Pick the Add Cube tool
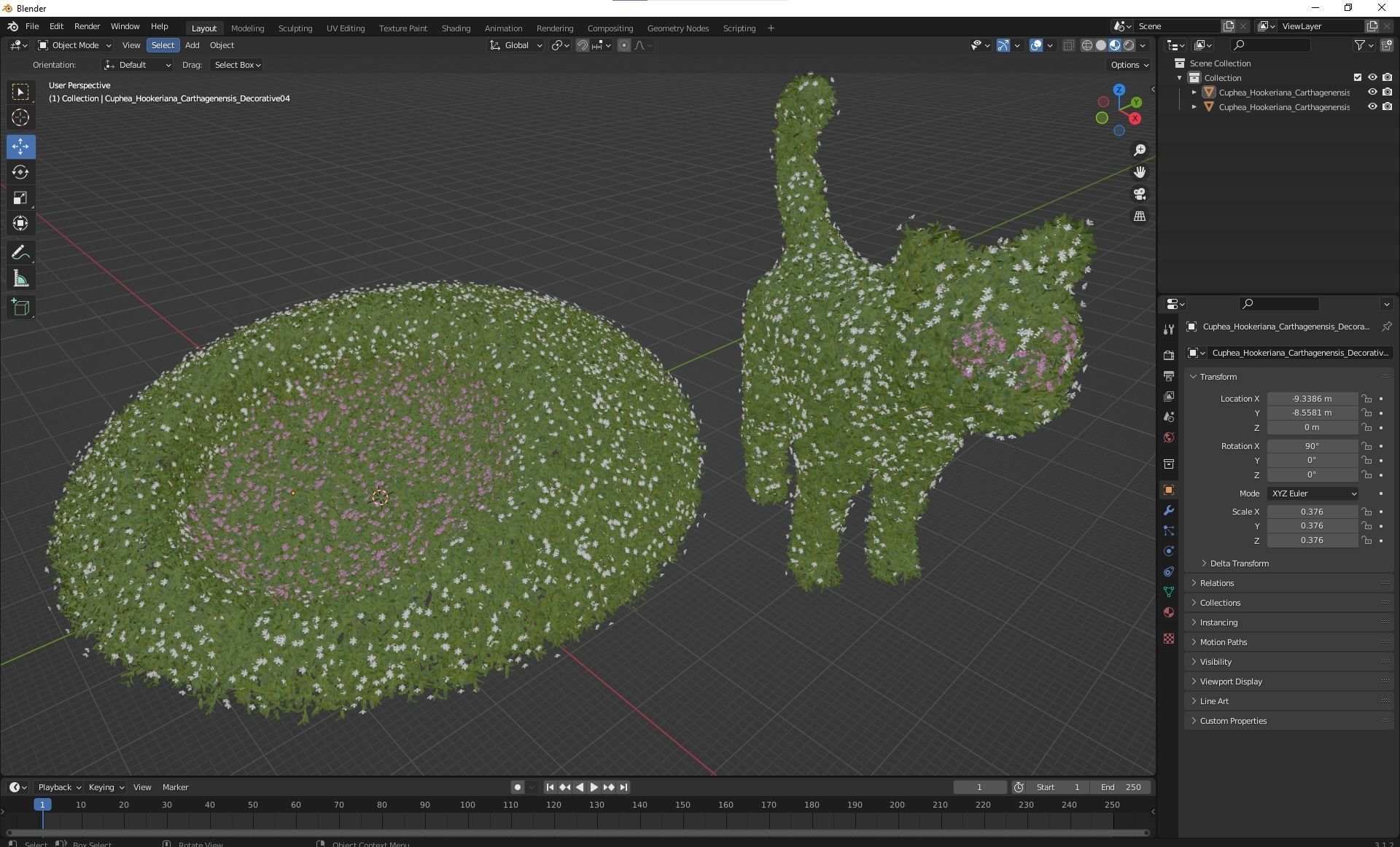1400x847 pixels. 20,307
